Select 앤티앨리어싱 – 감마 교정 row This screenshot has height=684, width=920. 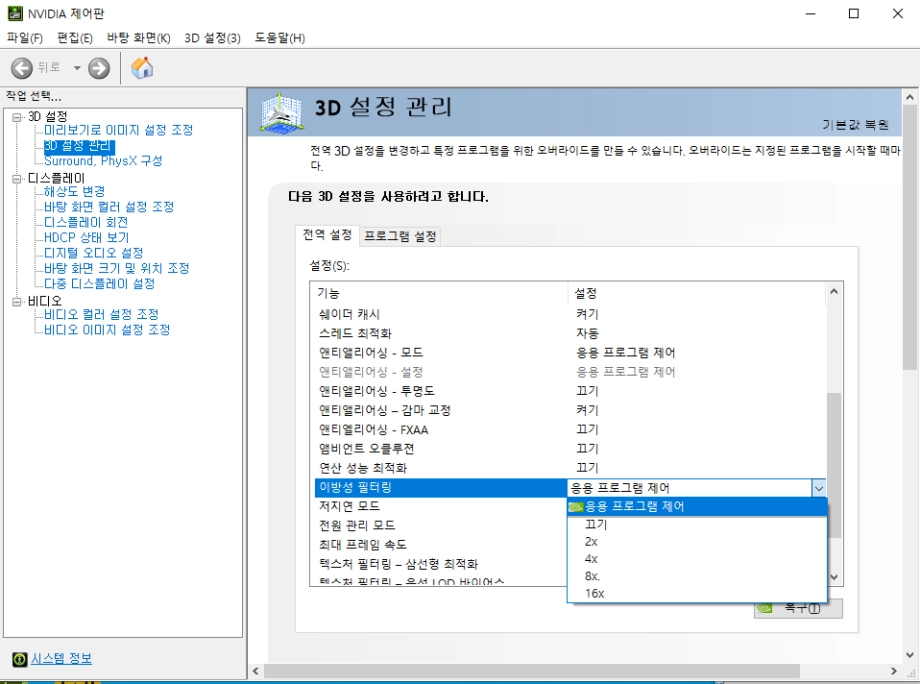coord(569,410)
